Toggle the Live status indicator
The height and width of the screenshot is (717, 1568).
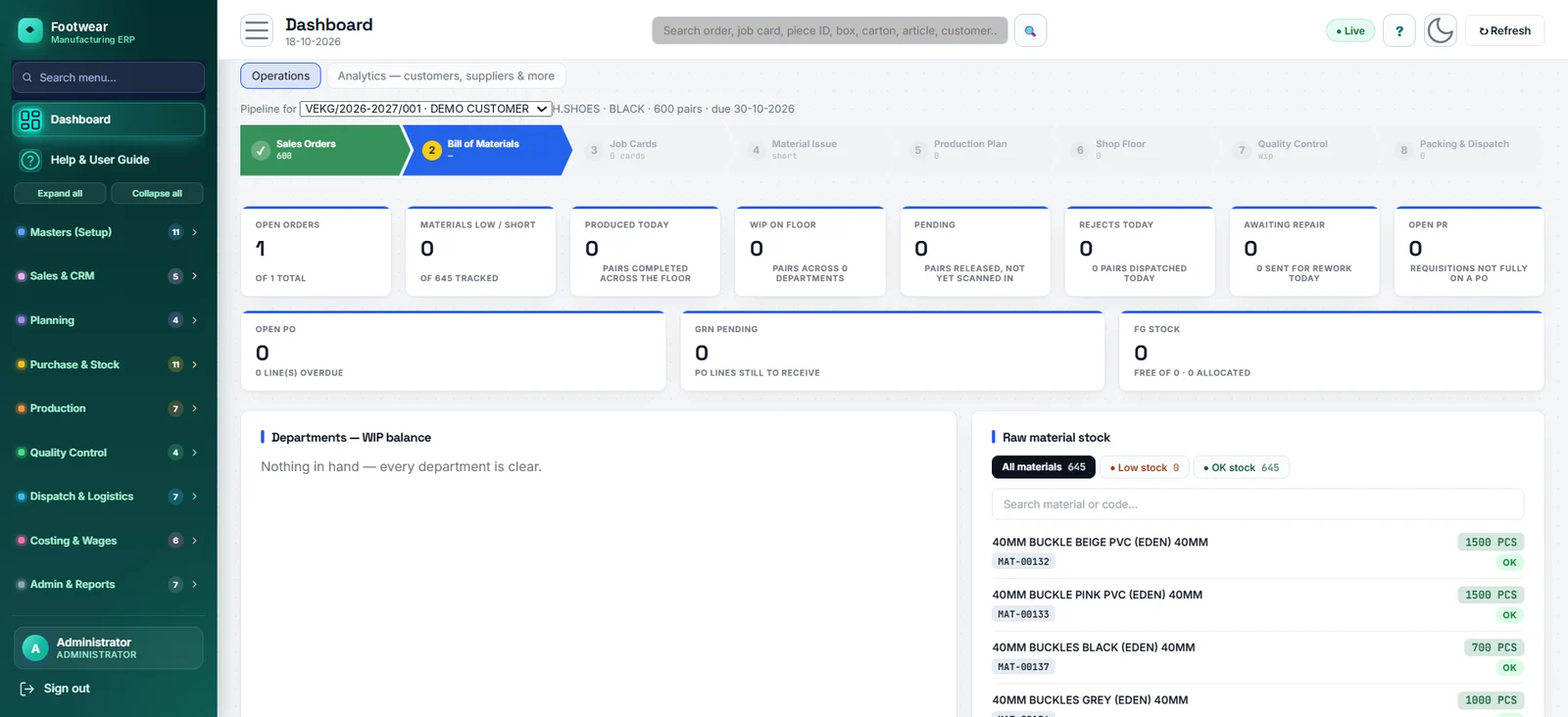tap(1350, 30)
